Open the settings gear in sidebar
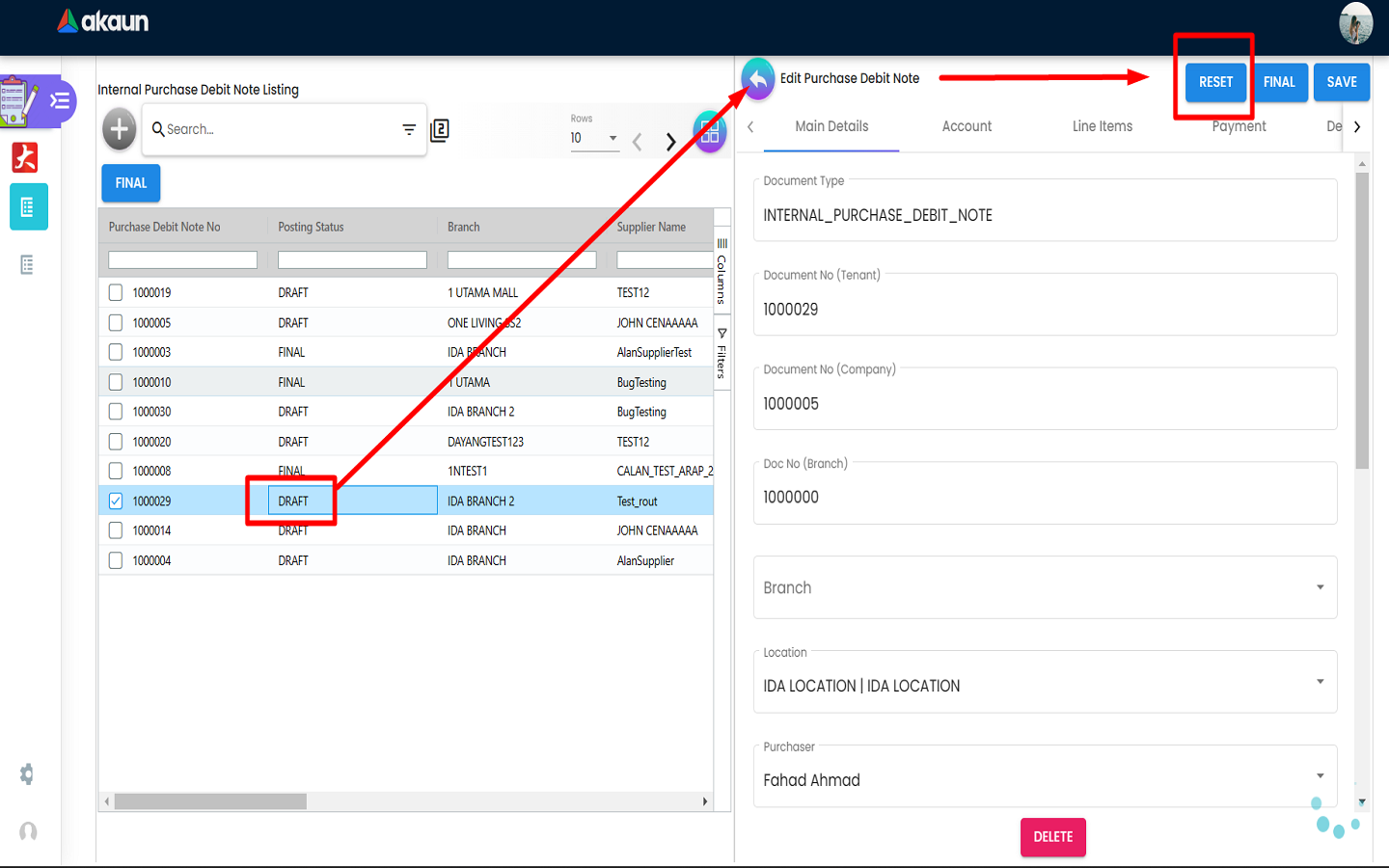The height and width of the screenshot is (868, 1389). (27, 774)
